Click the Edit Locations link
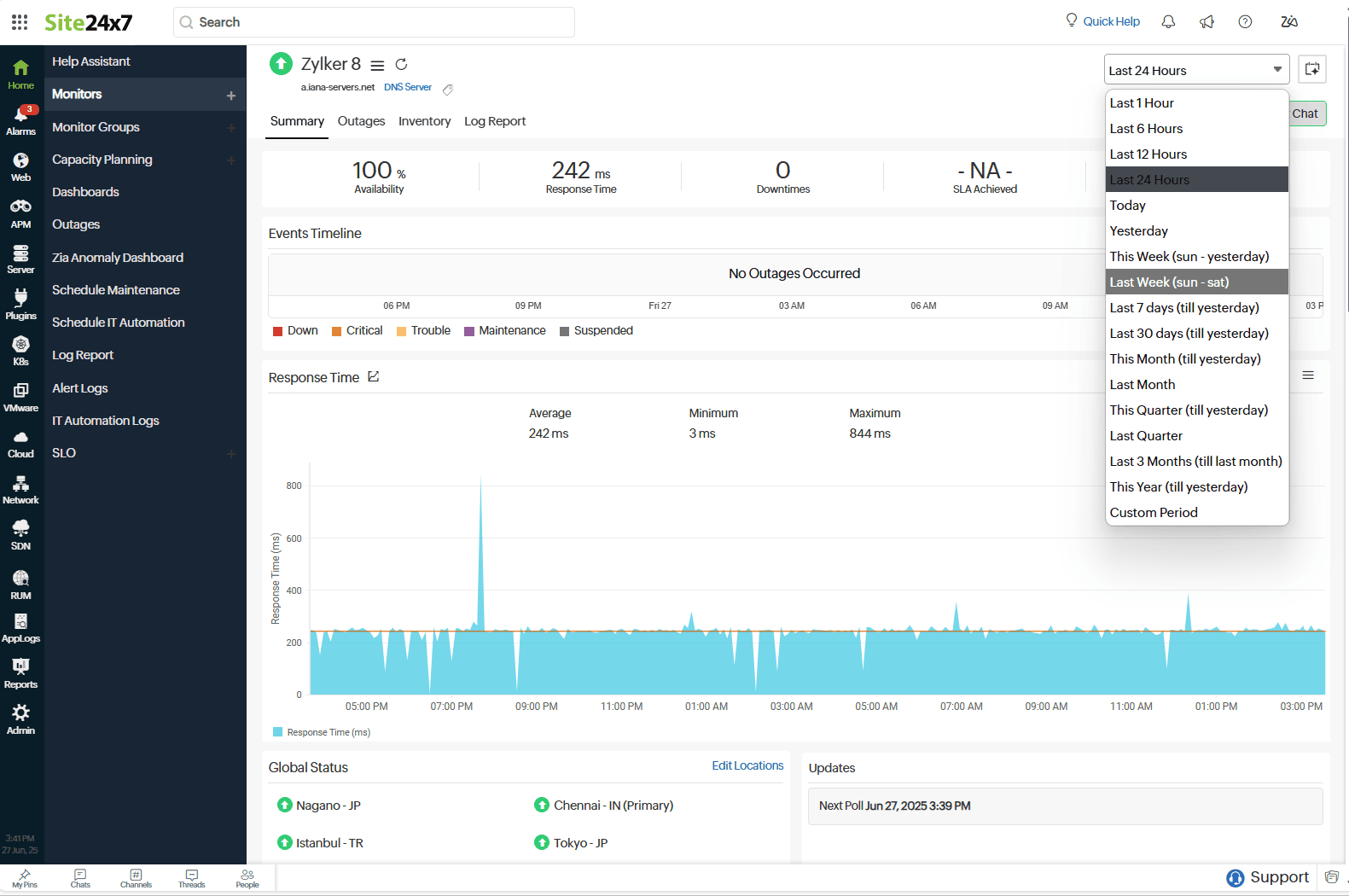 pyautogui.click(x=747, y=766)
